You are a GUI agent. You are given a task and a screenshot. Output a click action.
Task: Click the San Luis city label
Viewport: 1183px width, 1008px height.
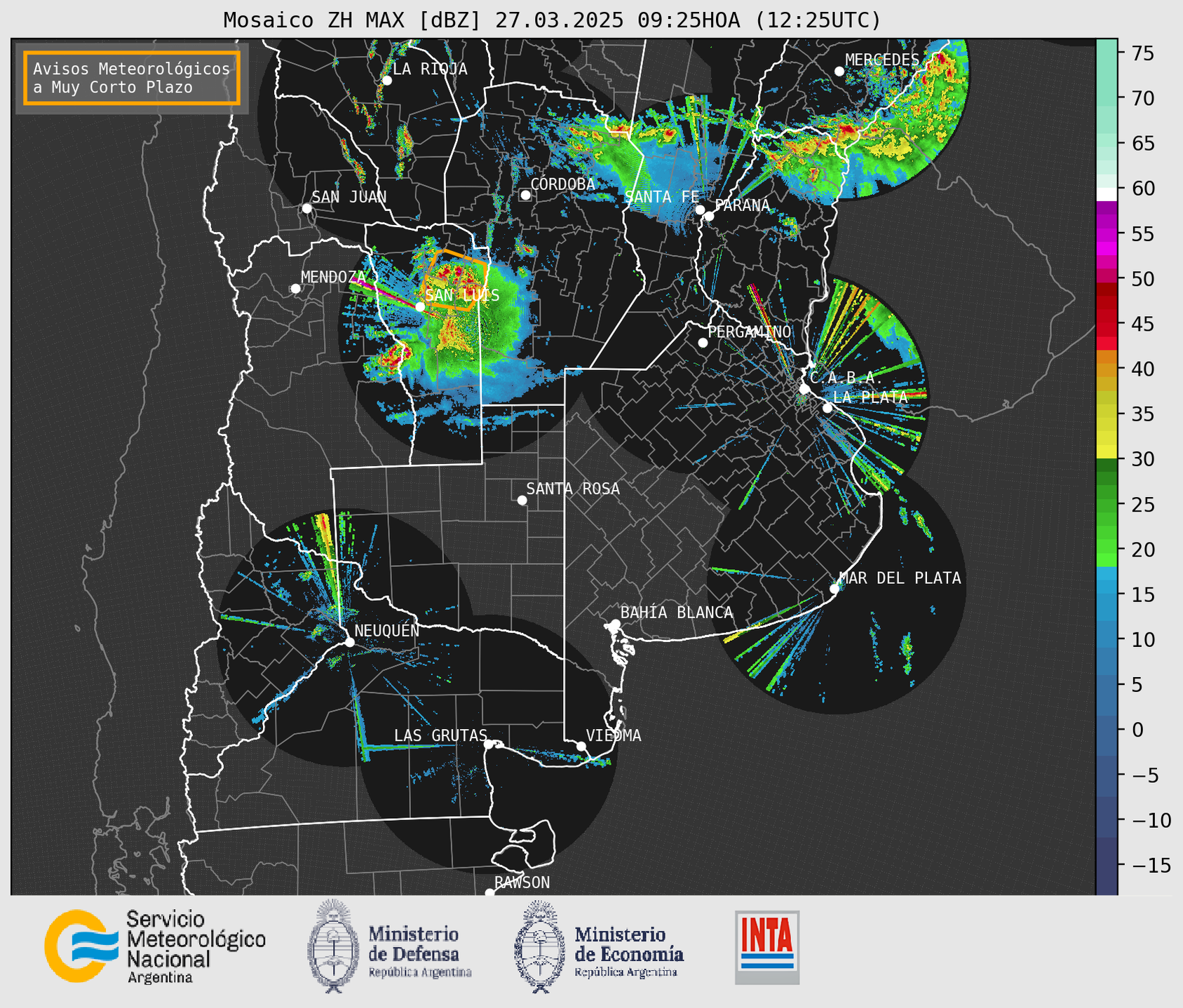[x=462, y=296]
